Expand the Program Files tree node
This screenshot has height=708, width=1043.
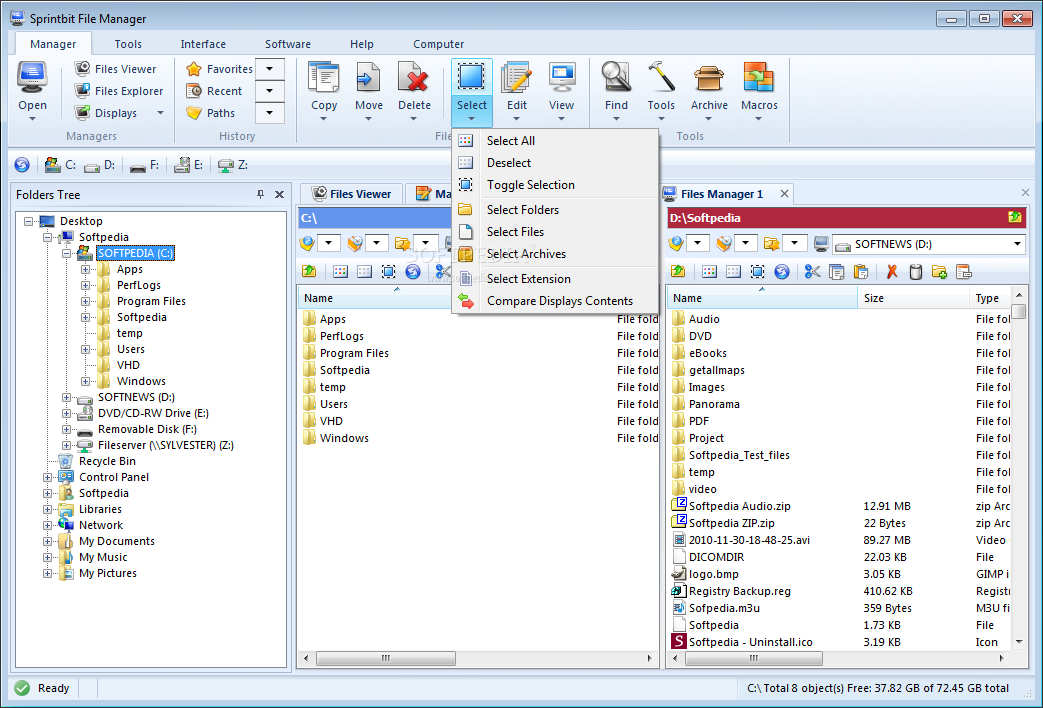(85, 301)
